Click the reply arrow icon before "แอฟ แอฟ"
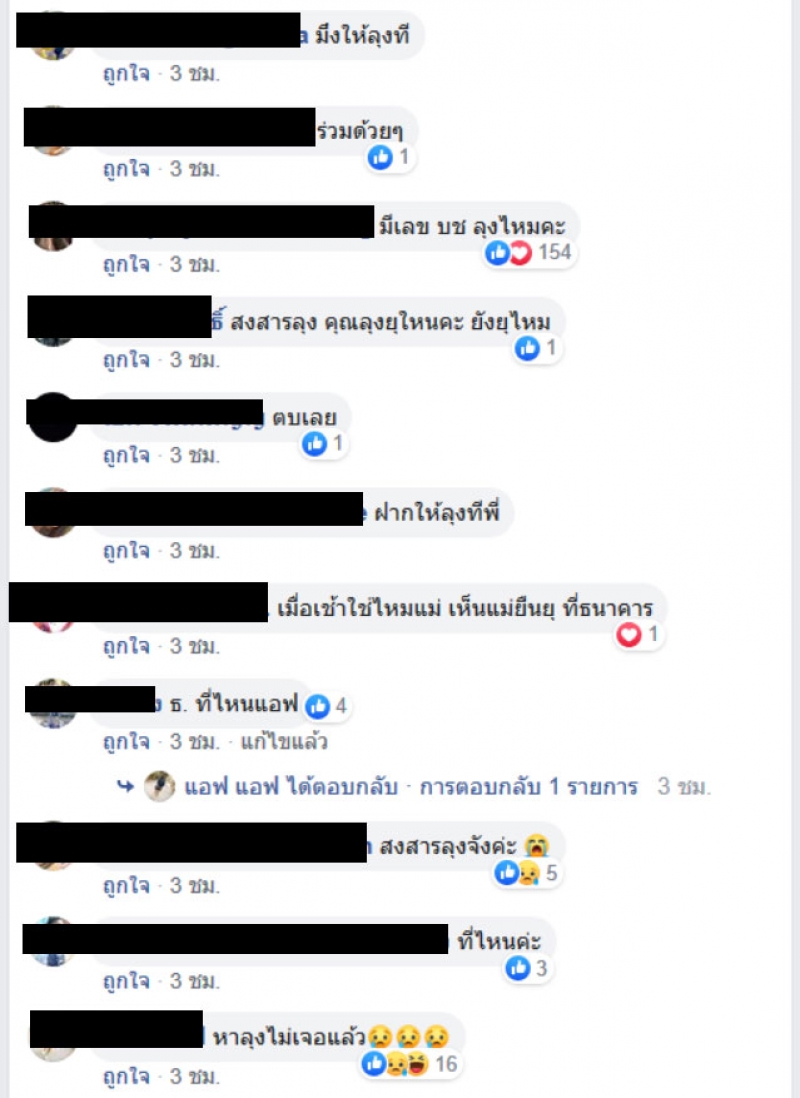The height and width of the screenshot is (1098, 800). tap(125, 786)
